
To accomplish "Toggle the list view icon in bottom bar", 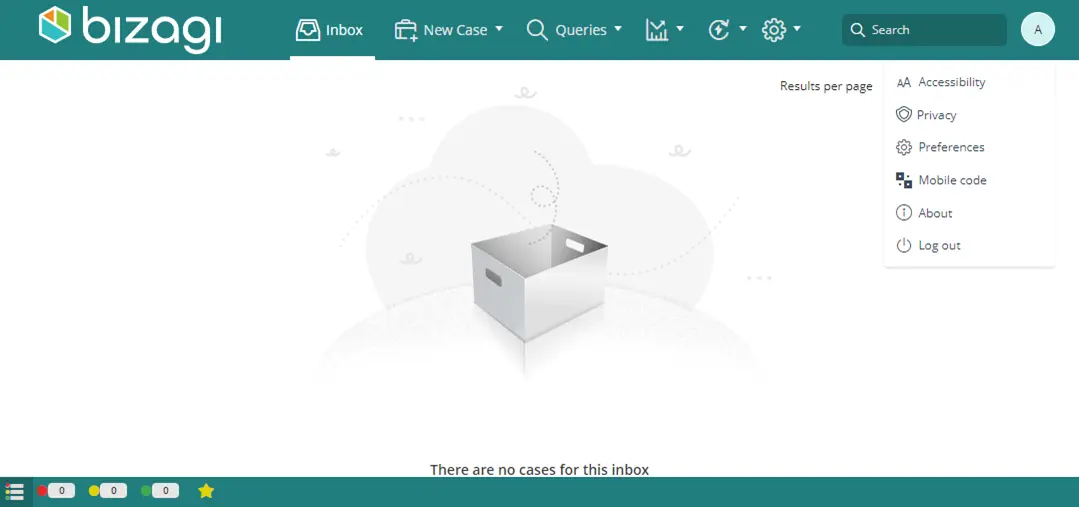I will coord(14,491).
